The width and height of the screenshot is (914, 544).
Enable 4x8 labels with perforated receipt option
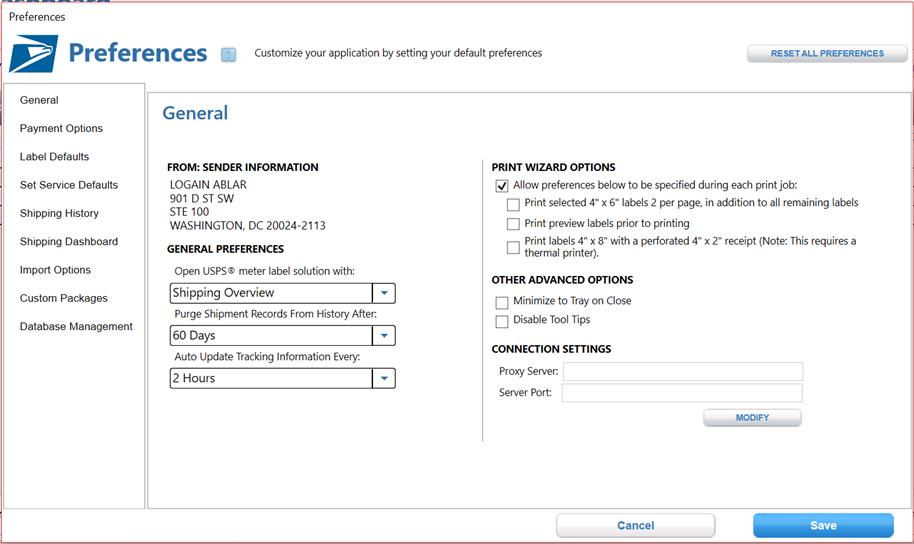click(x=513, y=248)
